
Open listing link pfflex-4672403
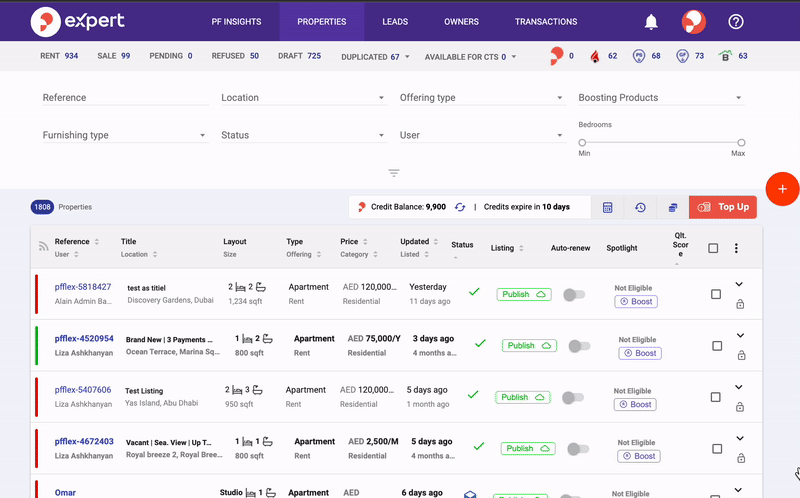pos(84,441)
